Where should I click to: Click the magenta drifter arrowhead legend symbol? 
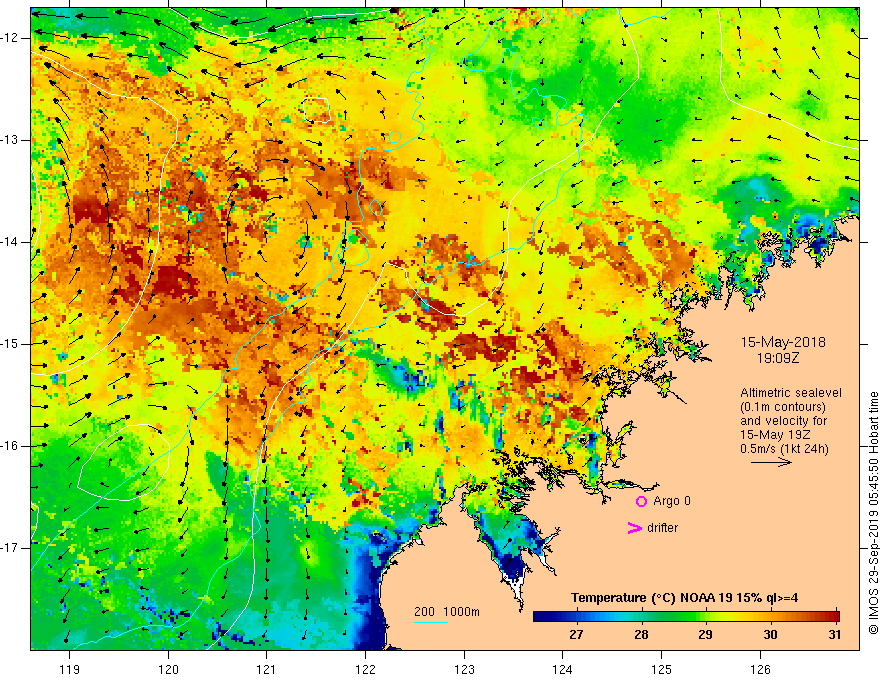[635, 528]
